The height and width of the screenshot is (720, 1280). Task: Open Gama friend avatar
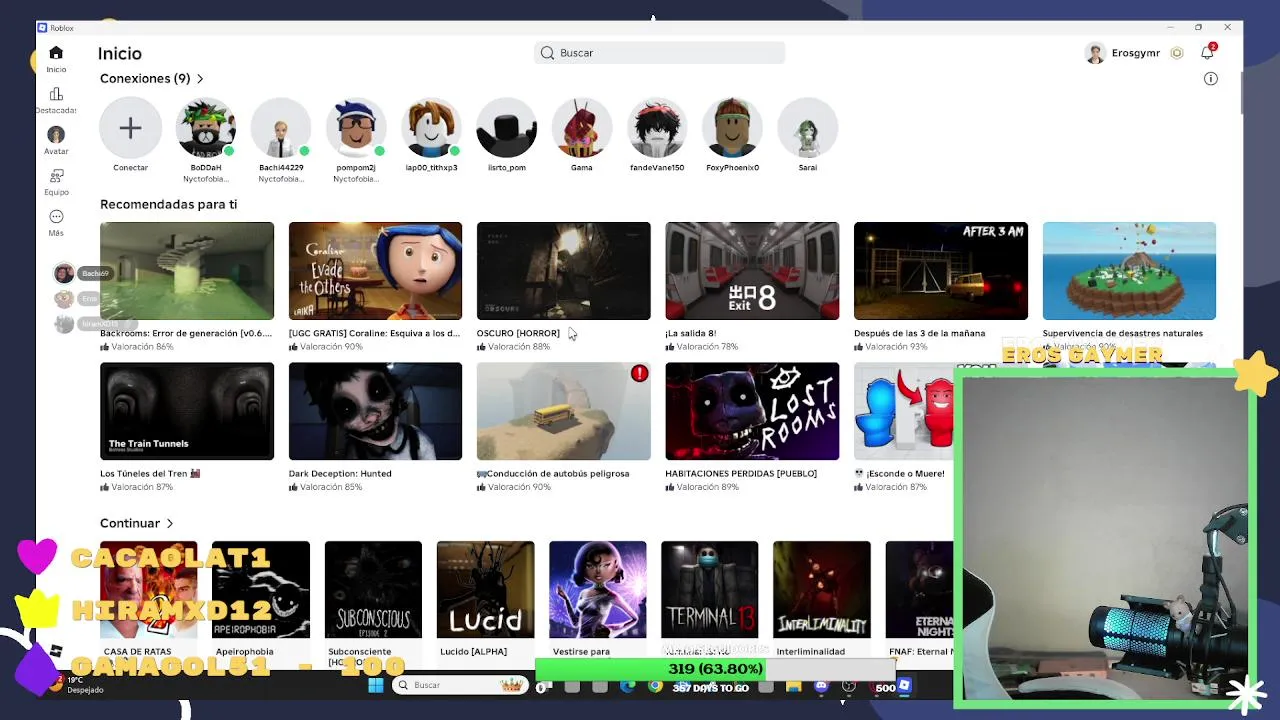point(582,128)
